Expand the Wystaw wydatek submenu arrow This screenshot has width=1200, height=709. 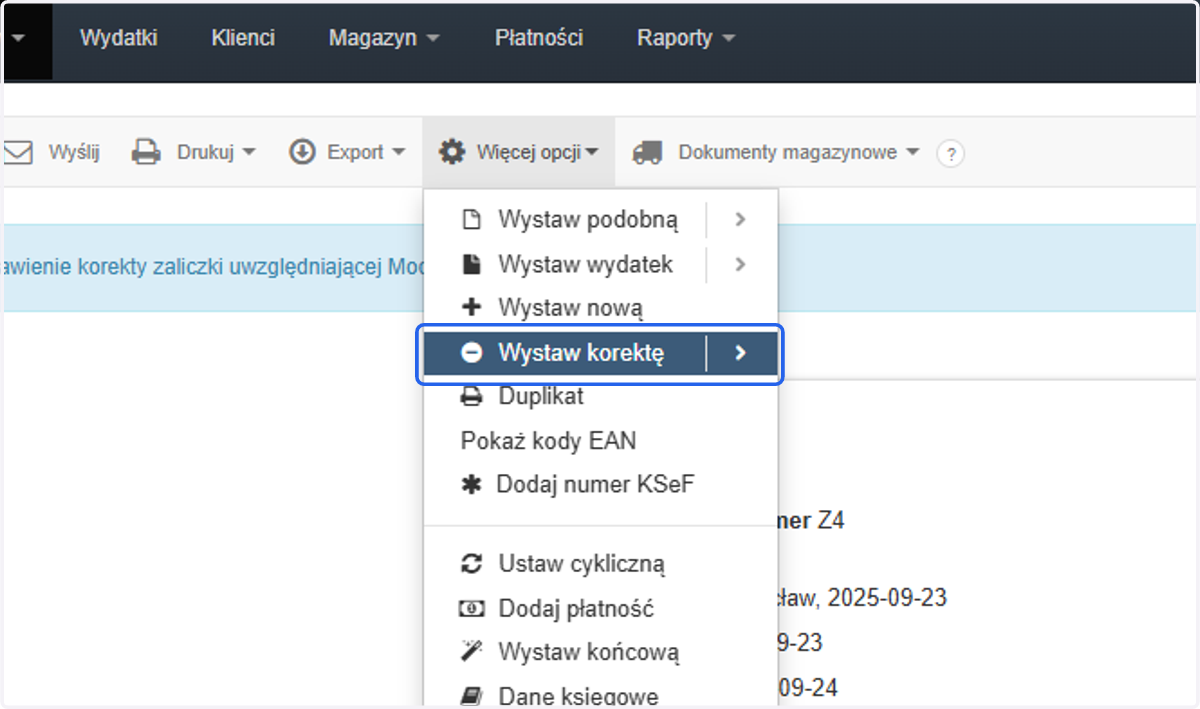tap(740, 265)
